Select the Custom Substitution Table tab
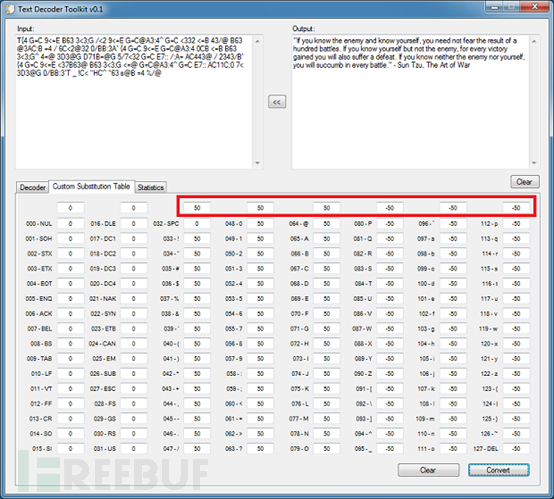The image size is (554, 499). click(91, 186)
